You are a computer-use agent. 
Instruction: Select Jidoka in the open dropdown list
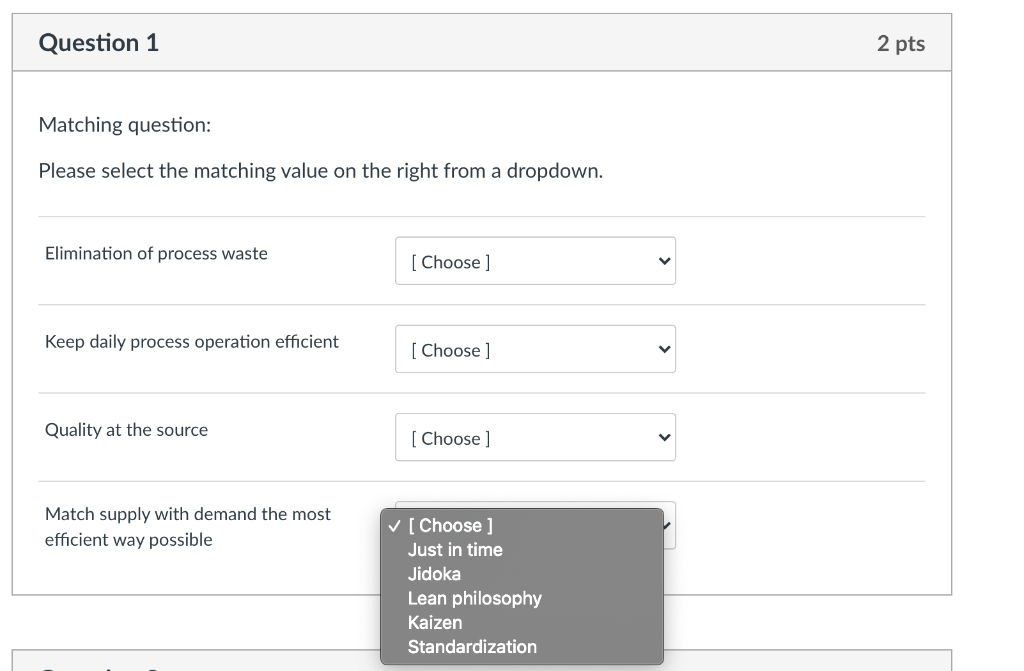pos(434,574)
